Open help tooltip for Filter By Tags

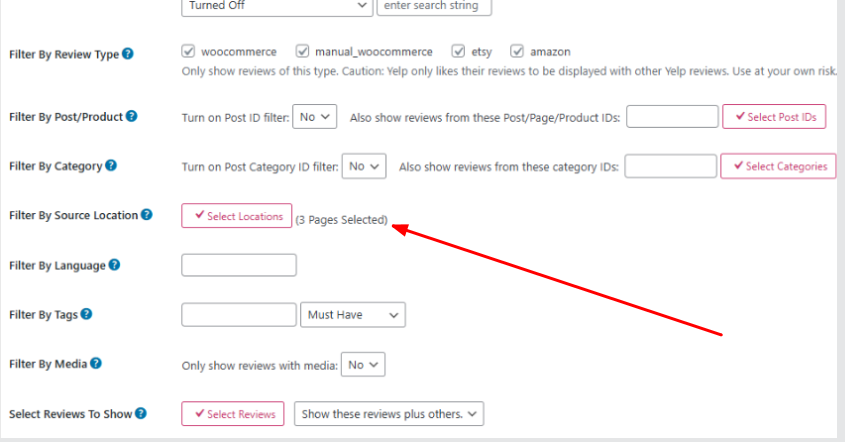pyautogui.click(x=87, y=314)
